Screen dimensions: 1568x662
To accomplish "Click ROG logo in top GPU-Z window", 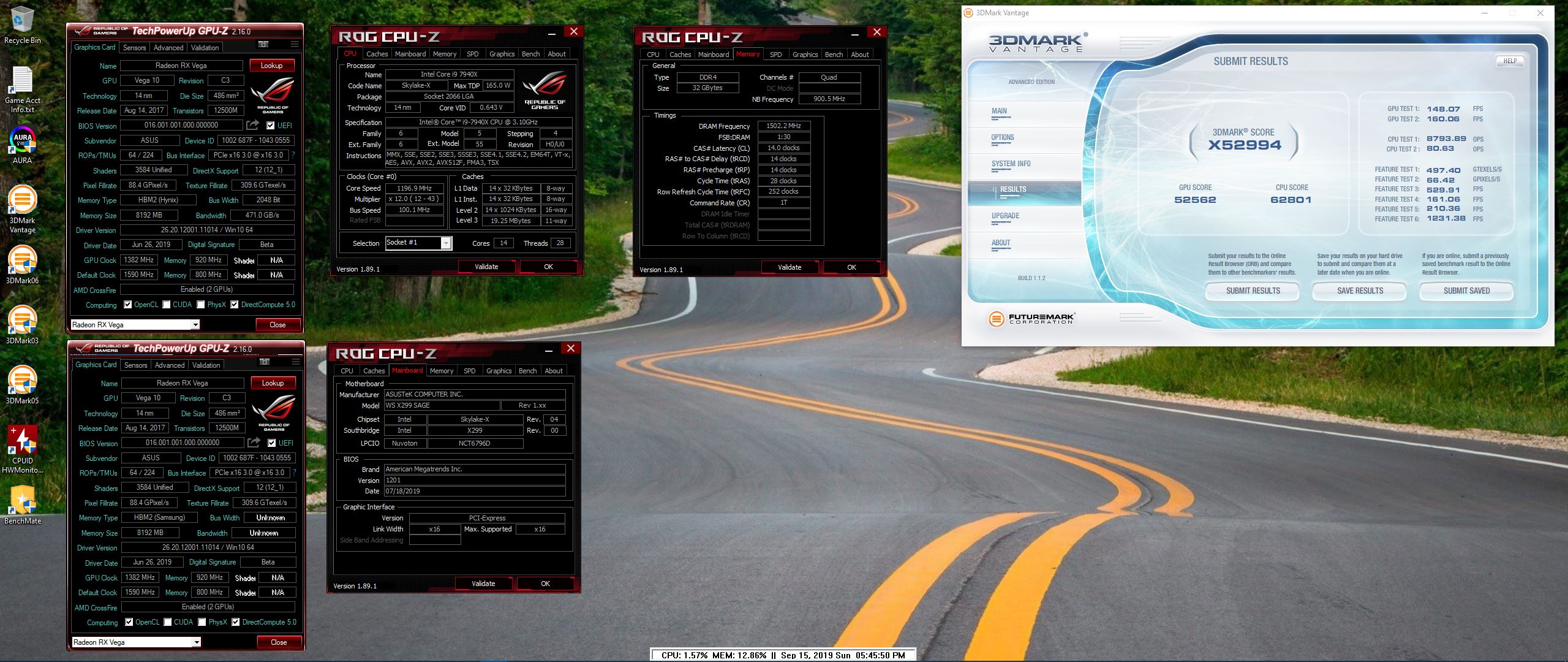I will point(273,96).
